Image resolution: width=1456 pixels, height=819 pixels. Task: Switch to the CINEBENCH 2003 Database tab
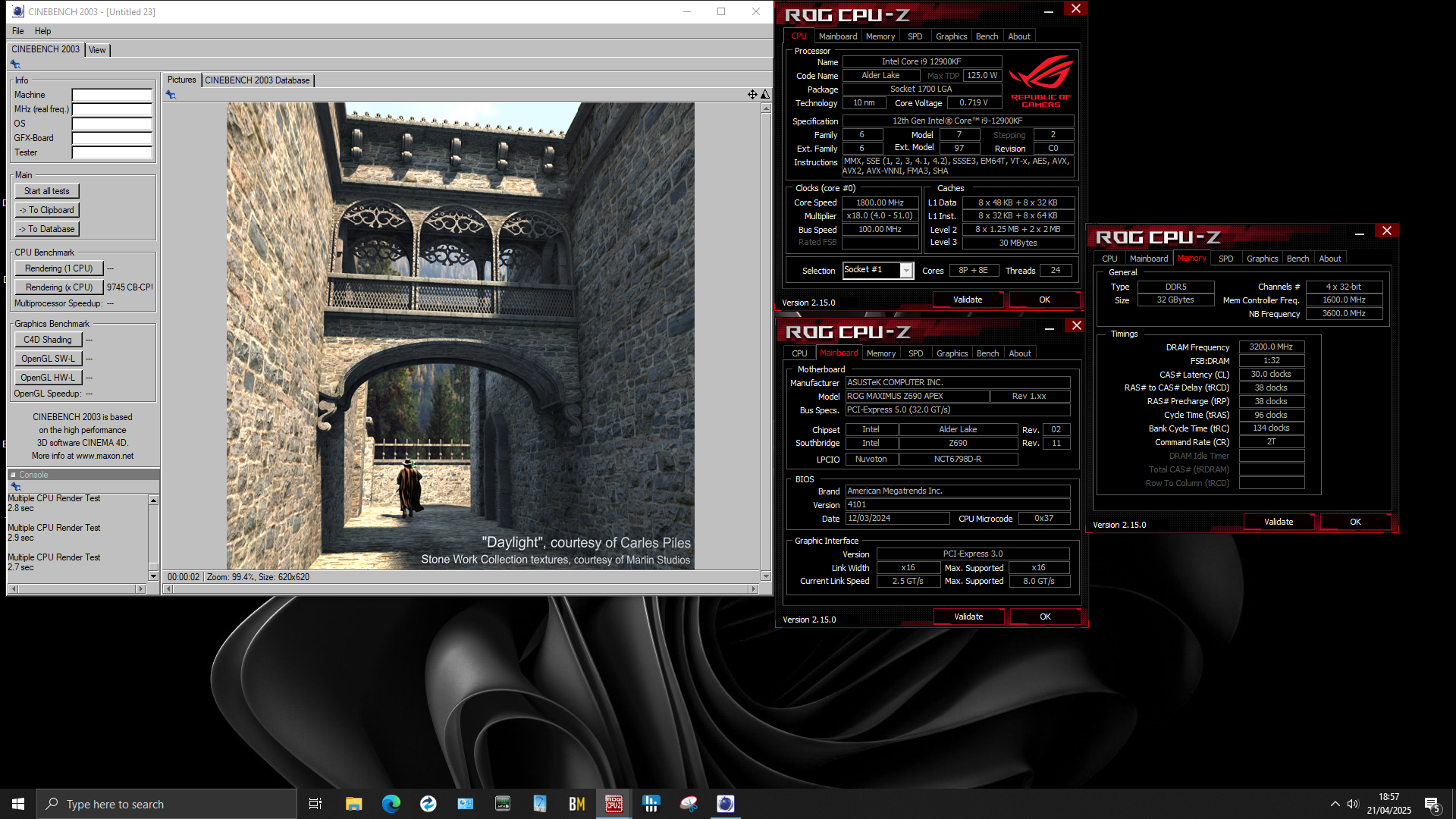click(257, 80)
